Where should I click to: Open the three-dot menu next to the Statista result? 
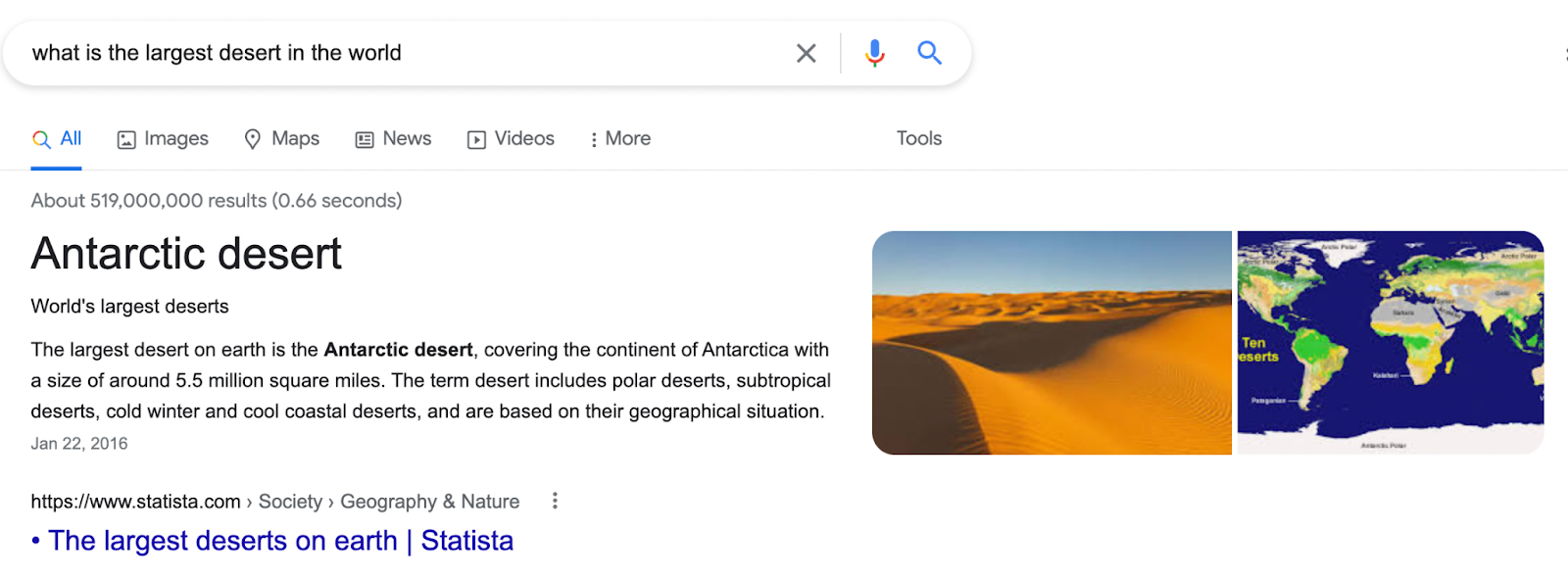[554, 500]
